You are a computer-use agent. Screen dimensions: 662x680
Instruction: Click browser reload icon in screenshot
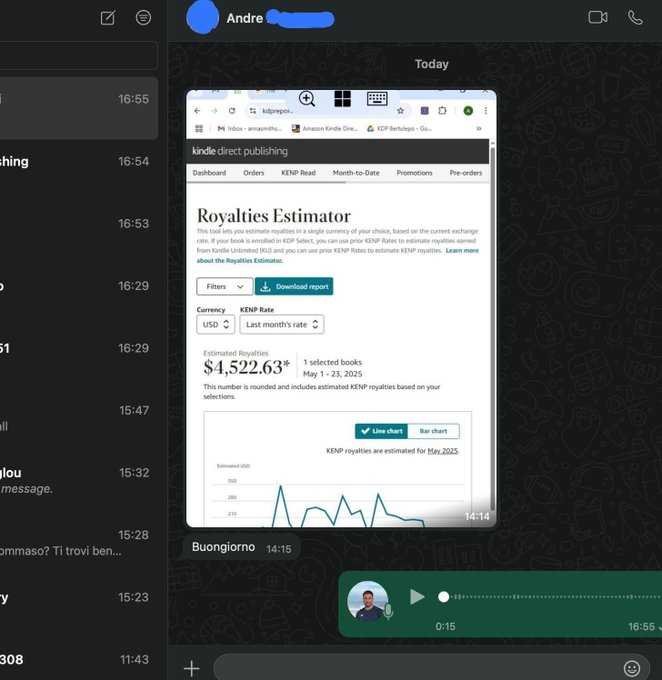coord(232,111)
